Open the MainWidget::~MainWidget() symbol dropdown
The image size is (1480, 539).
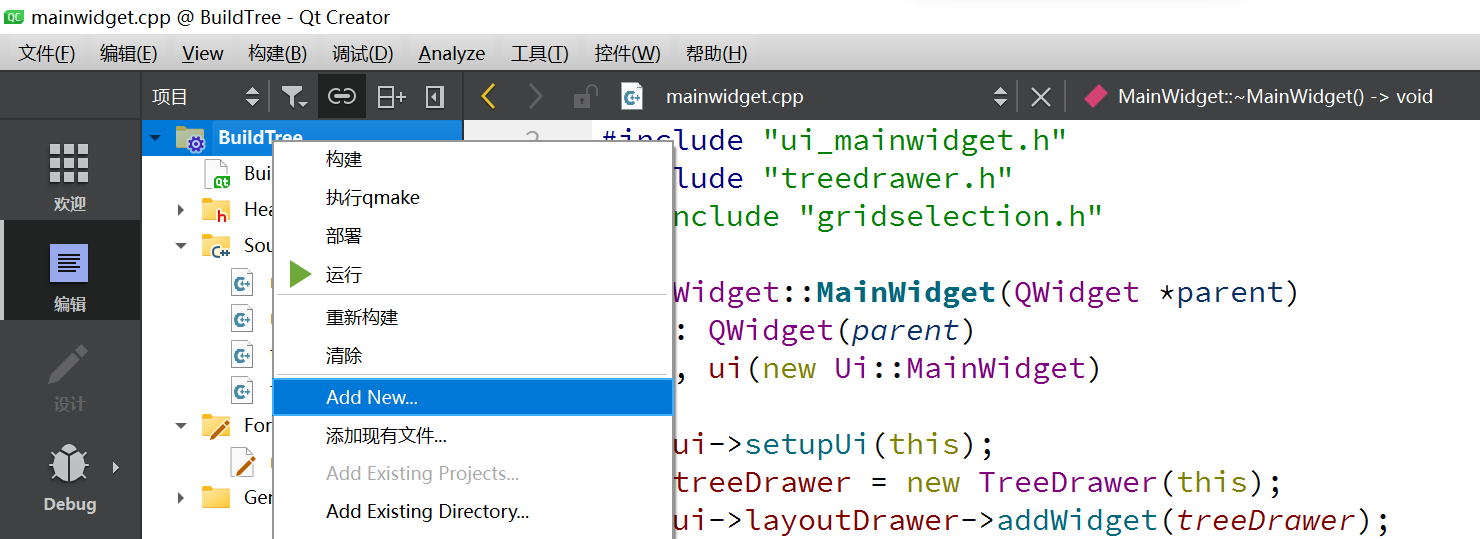click(1275, 97)
